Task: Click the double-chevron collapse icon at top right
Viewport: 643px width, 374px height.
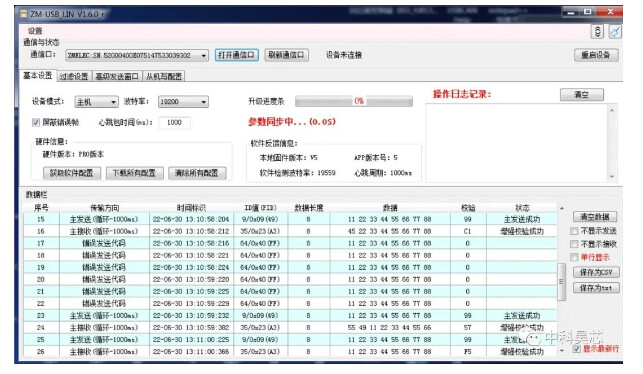Action: point(597,32)
